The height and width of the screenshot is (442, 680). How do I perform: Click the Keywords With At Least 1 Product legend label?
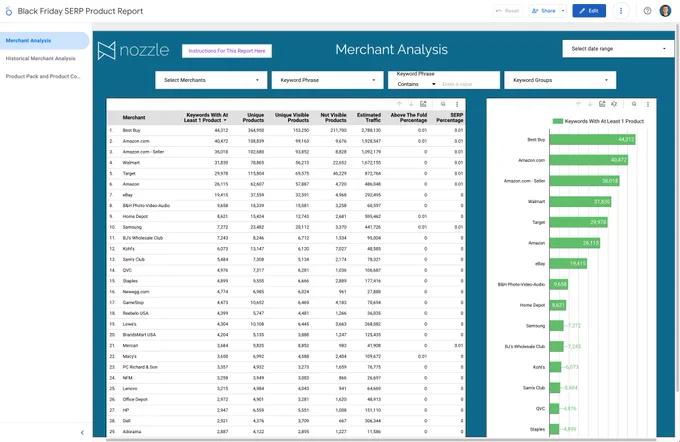point(604,121)
